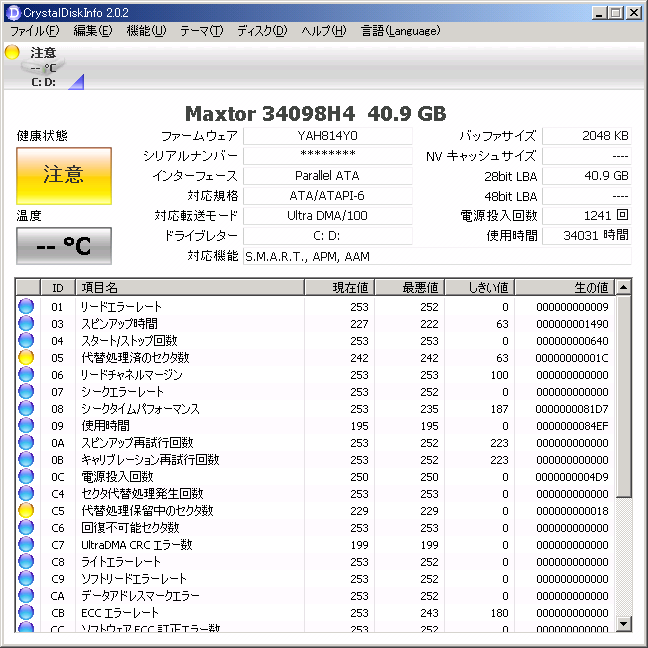Click the interface field Parallel ATA
This screenshot has height=648, width=648.
pos(328,176)
